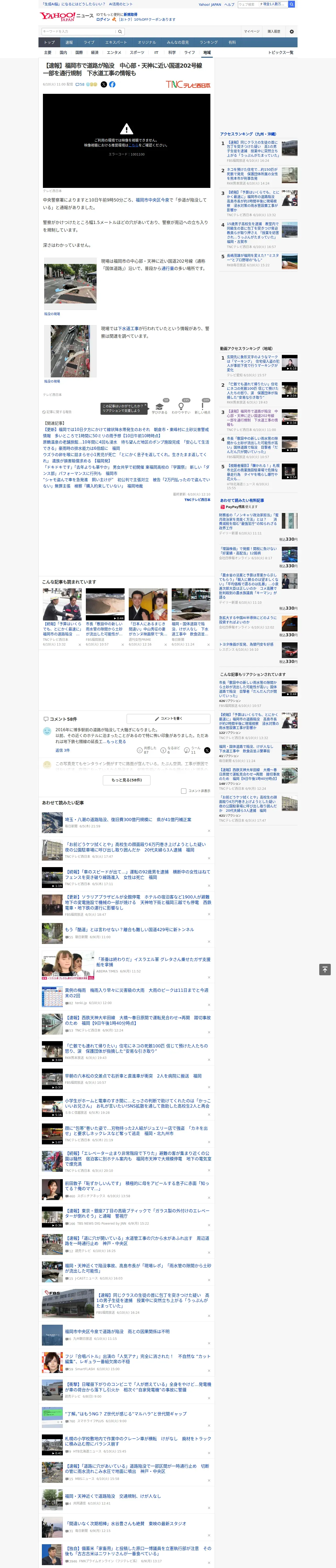The image size is (336, 1568).
Task: Click the keyword search input field
Action: click(79, 32)
